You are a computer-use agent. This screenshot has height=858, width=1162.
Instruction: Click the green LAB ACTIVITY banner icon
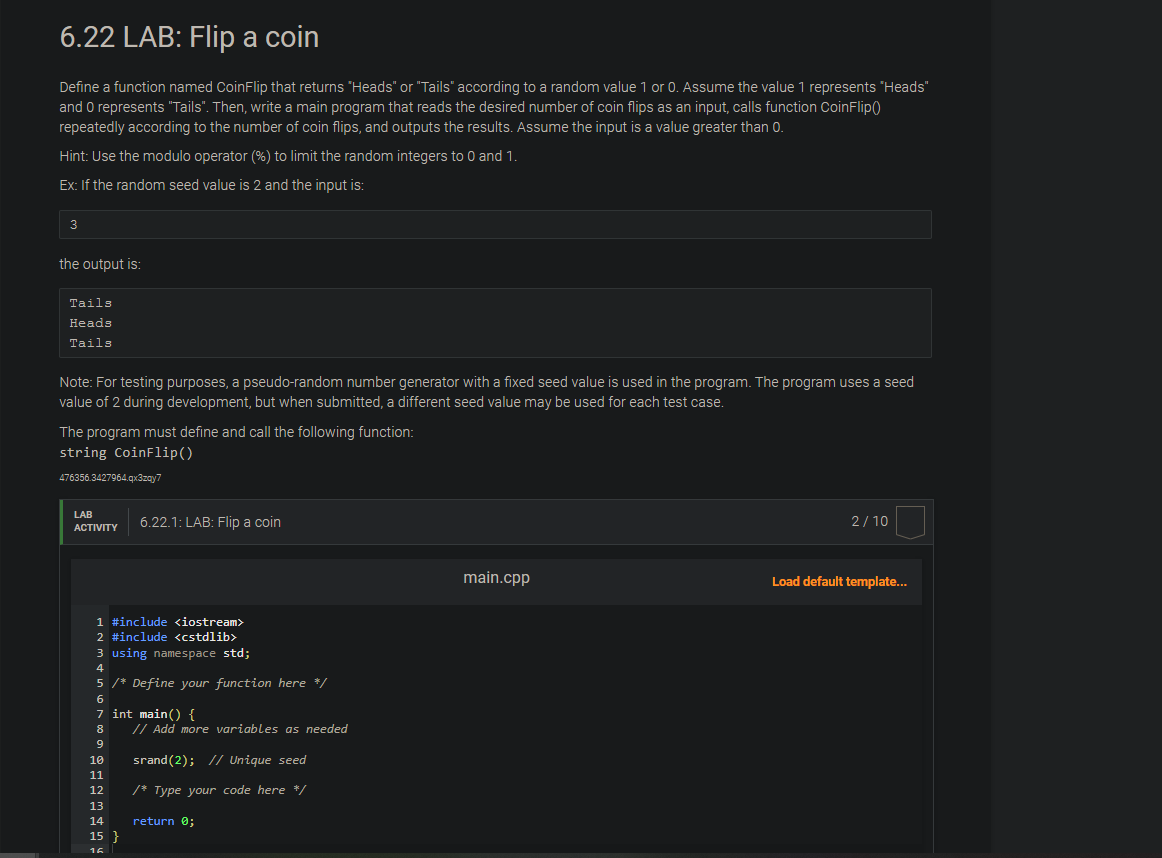click(95, 521)
